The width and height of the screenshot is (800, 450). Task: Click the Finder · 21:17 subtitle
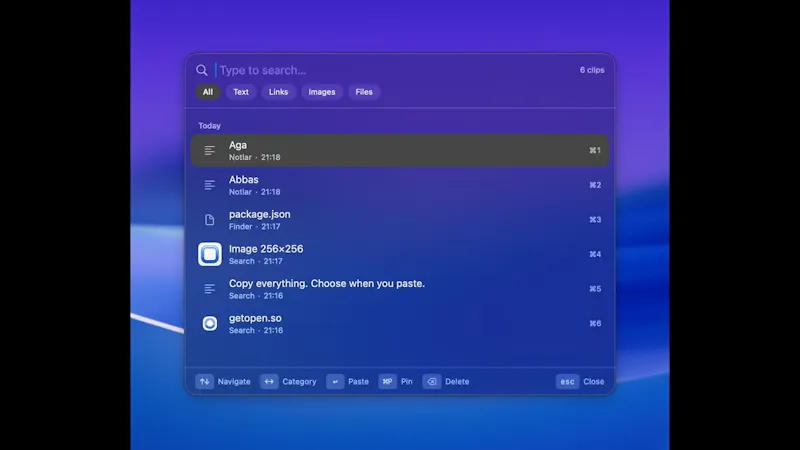(x=255, y=227)
